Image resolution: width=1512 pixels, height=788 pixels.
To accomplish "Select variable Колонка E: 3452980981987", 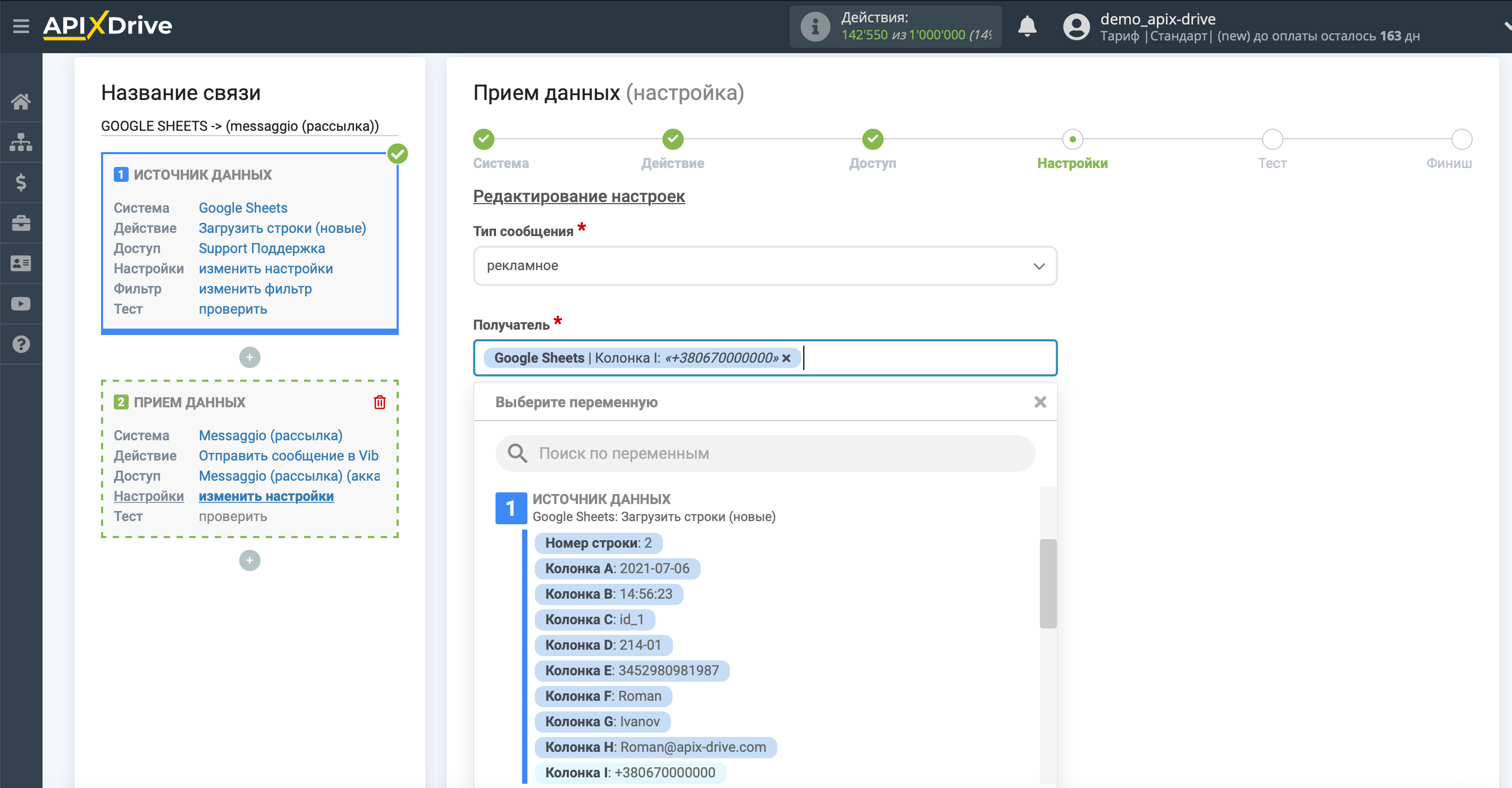I will [x=632, y=670].
